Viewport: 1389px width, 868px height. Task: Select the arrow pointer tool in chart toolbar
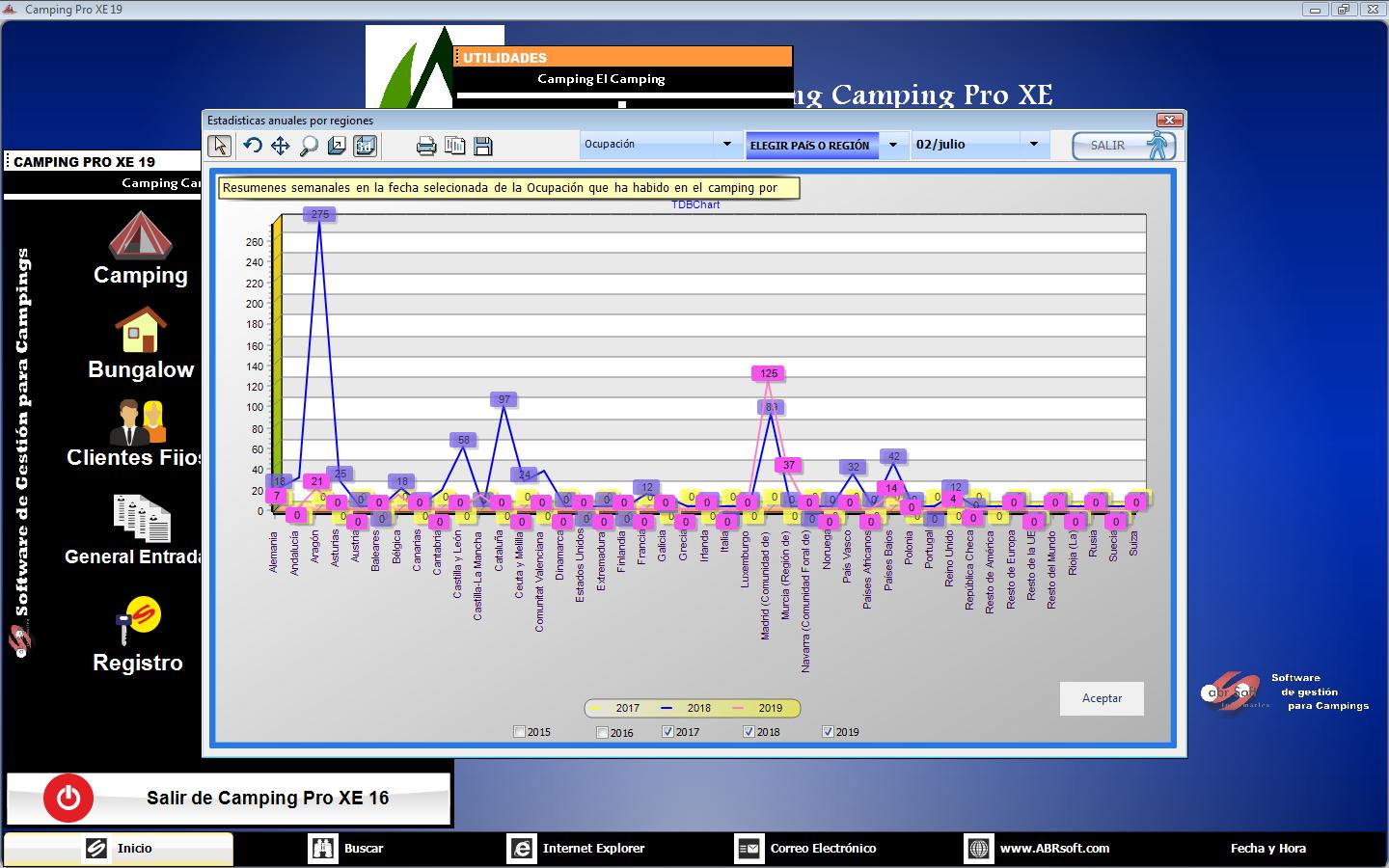click(220, 146)
